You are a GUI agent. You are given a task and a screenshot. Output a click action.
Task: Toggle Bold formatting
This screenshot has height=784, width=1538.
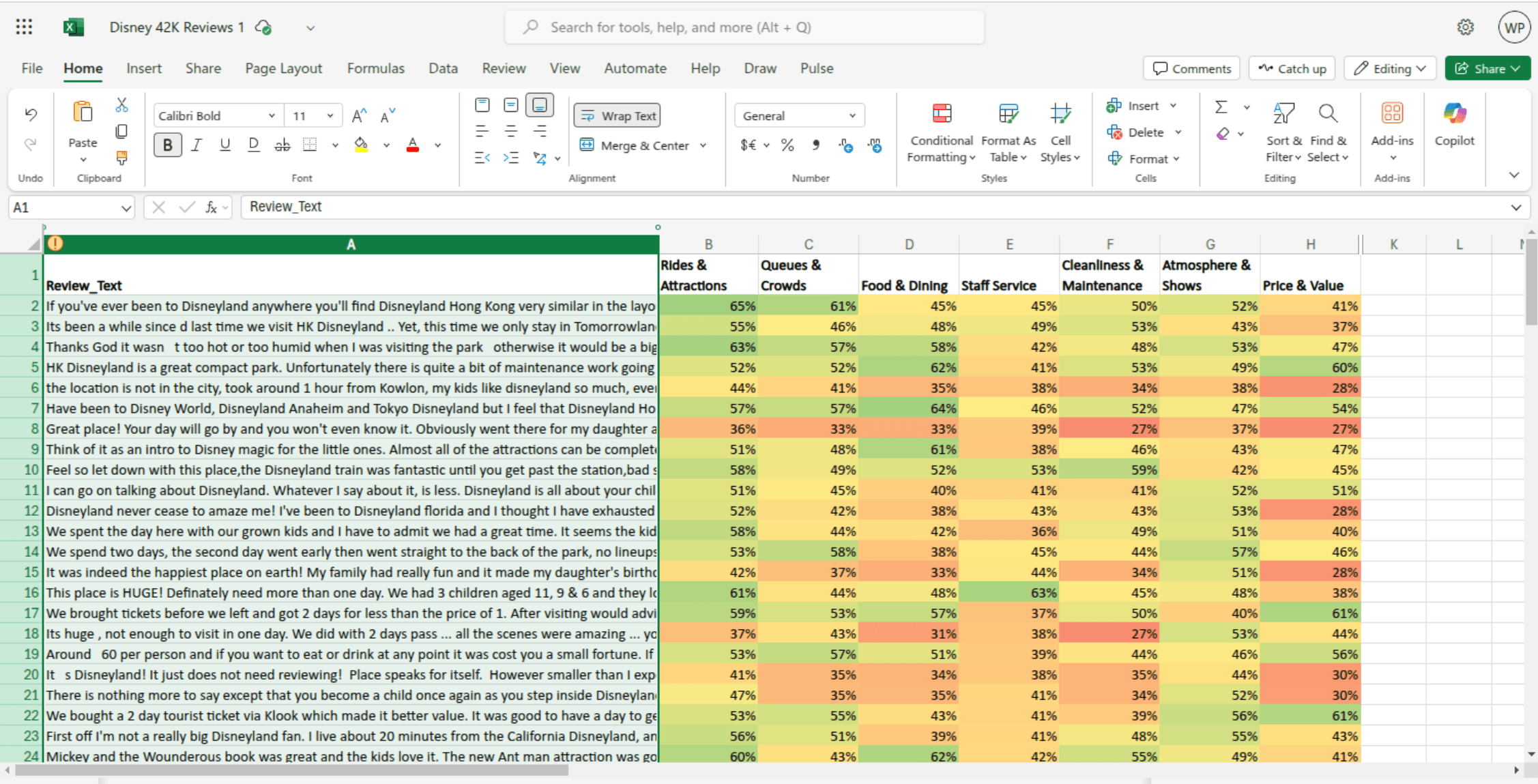[x=168, y=145]
